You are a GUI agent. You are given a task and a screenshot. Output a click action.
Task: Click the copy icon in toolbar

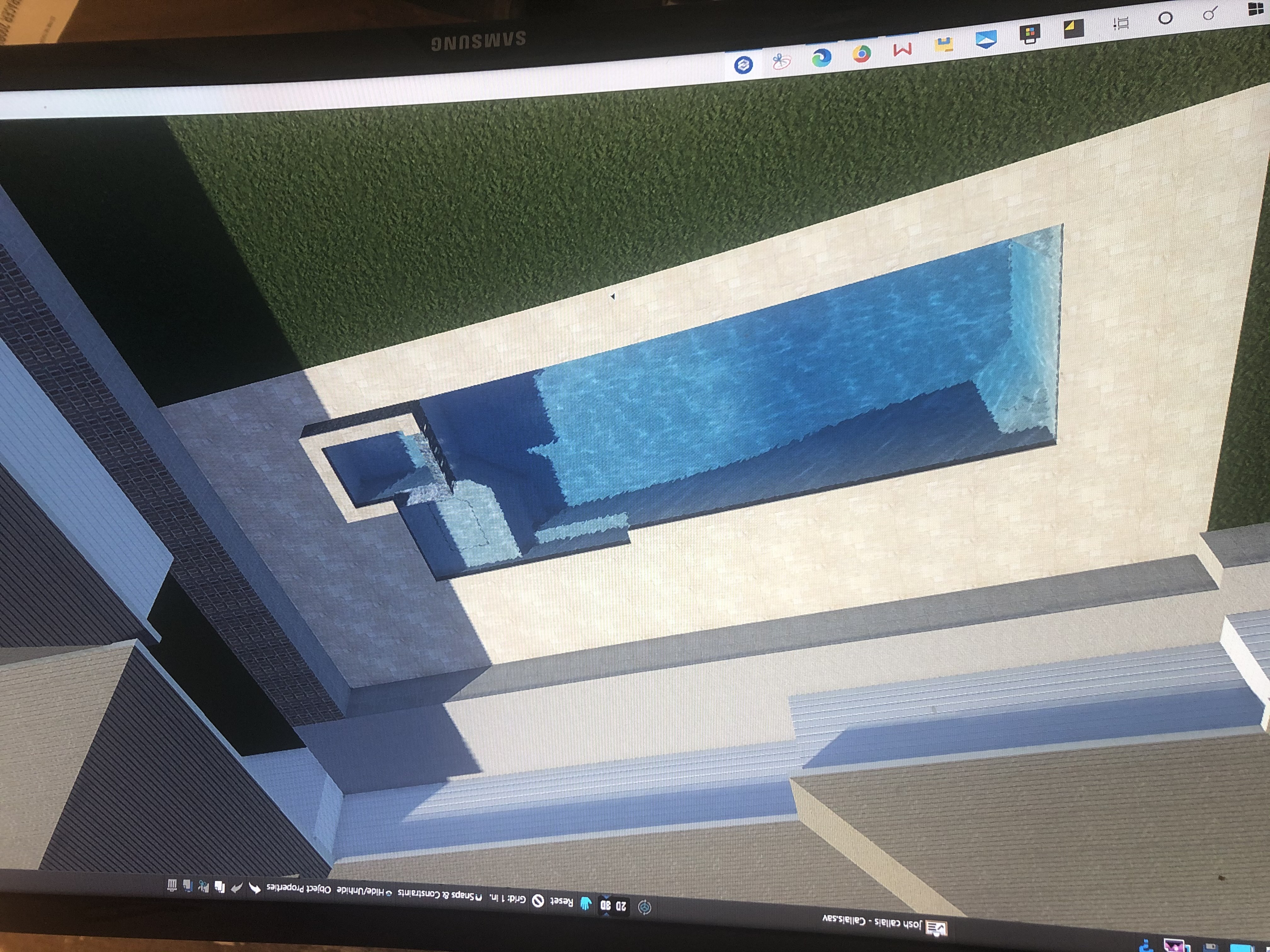point(219,887)
